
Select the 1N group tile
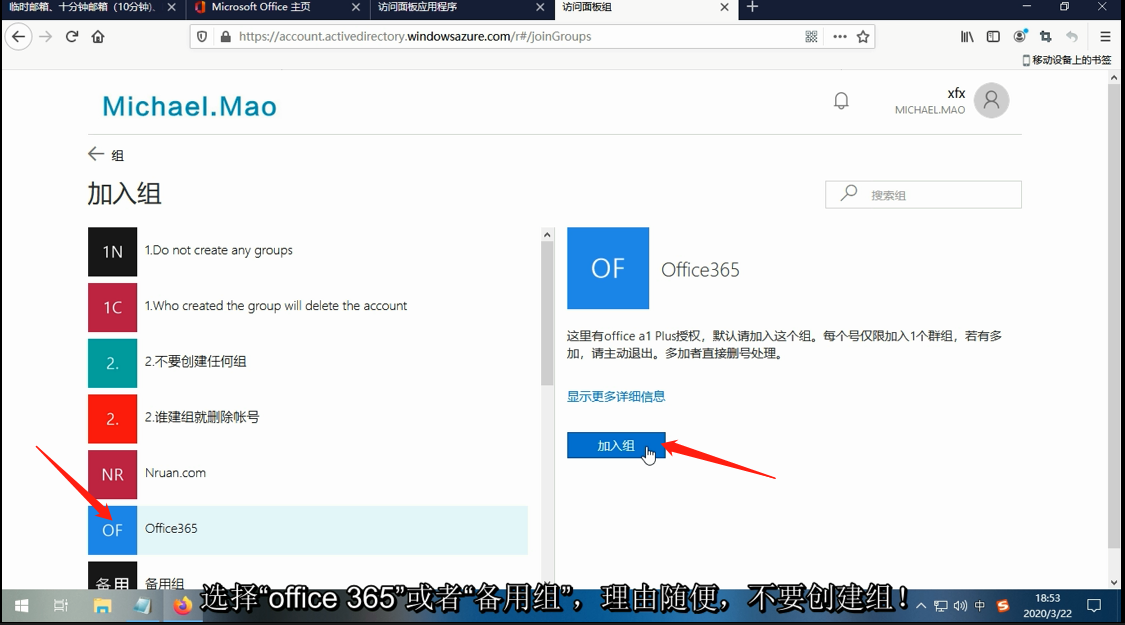[113, 252]
